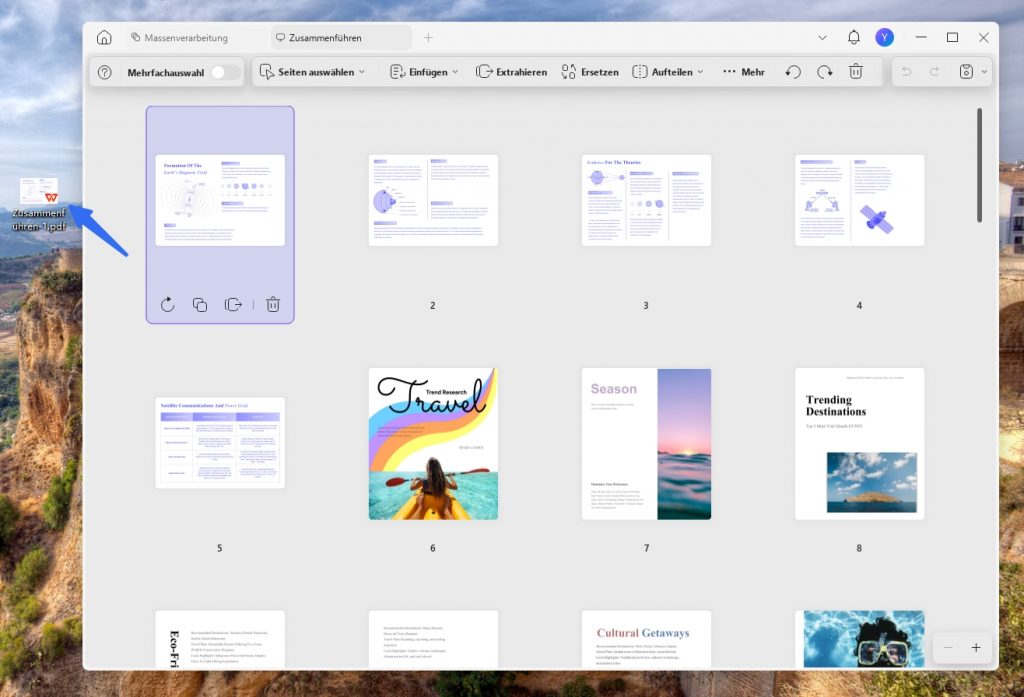The width and height of the screenshot is (1024, 697).
Task: Delete pages with the toolbar trash icon
Action: pyautogui.click(x=856, y=72)
